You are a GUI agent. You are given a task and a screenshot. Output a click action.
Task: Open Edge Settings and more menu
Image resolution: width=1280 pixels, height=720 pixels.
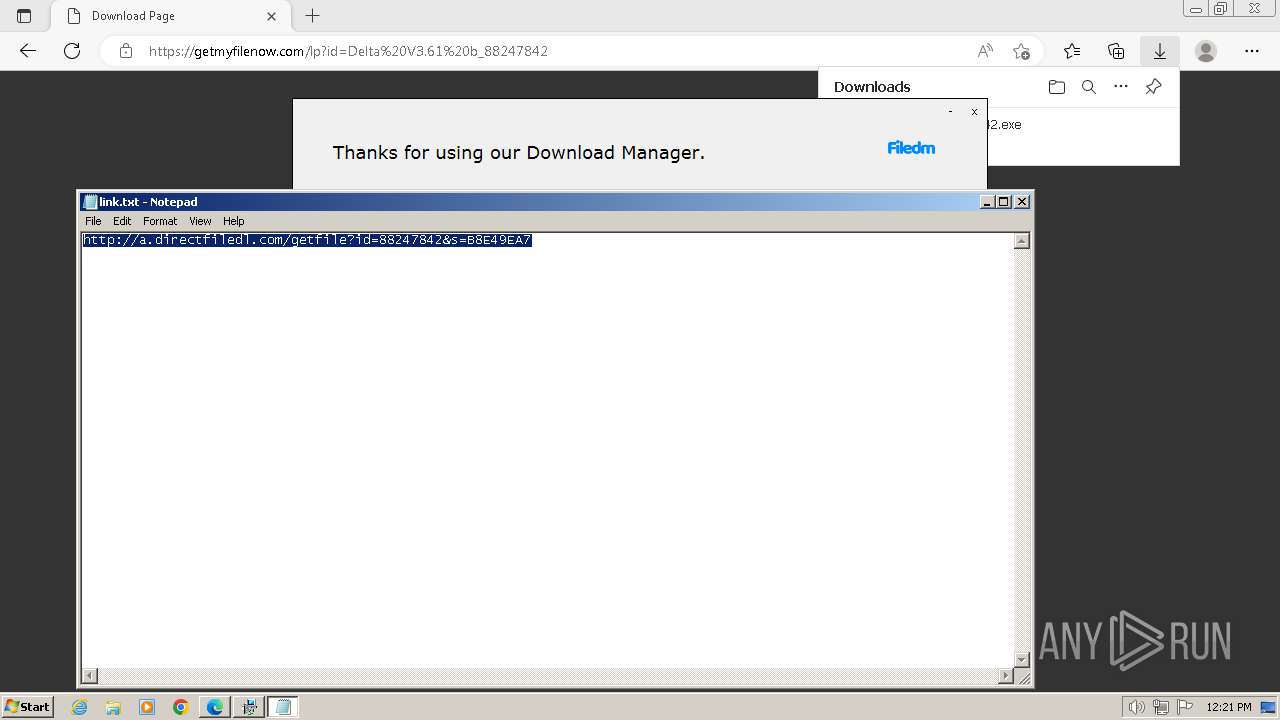(x=1252, y=51)
